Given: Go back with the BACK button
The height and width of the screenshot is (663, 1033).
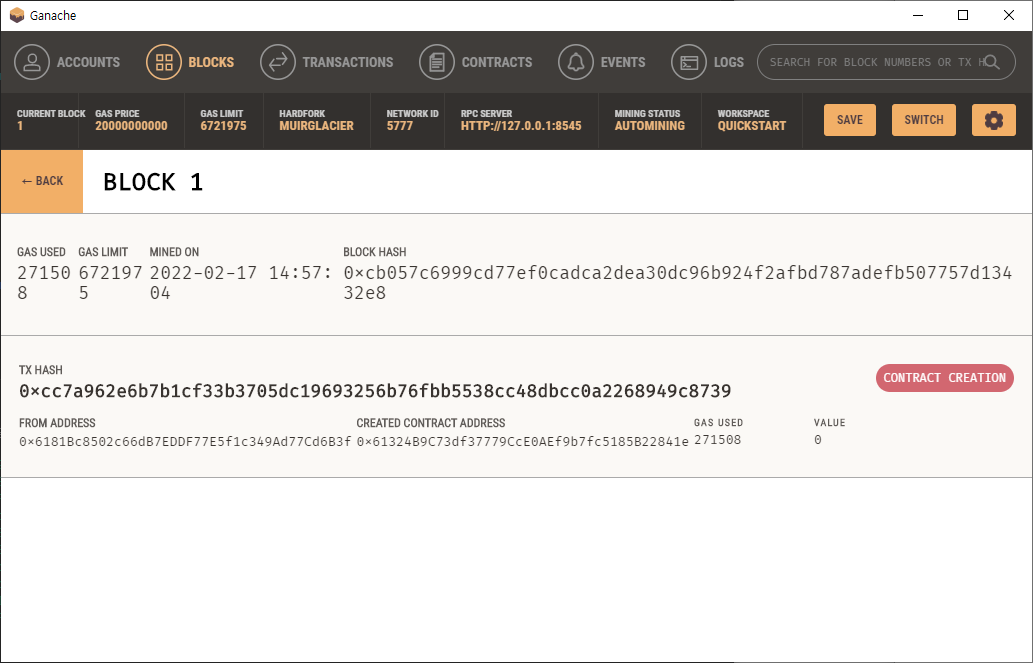Looking at the screenshot, I should 42,181.
